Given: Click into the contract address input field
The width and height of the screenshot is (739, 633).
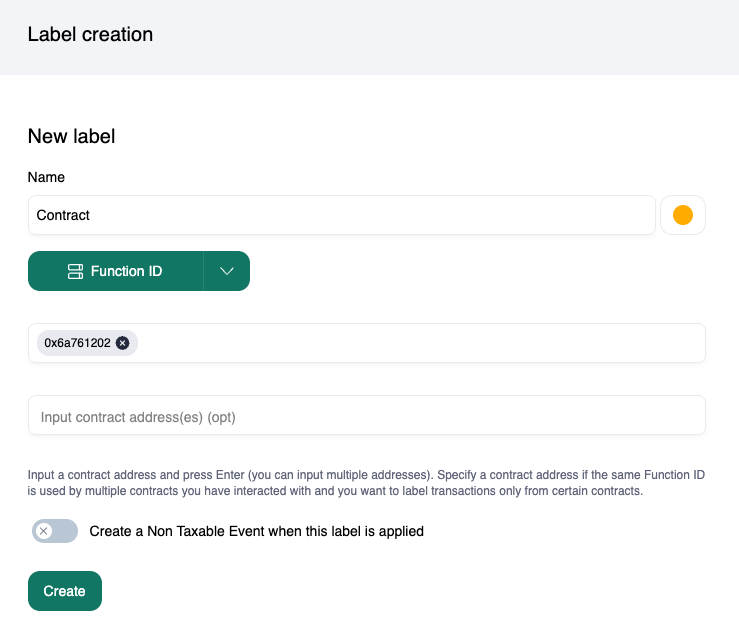Looking at the screenshot, I should (366, 416).
